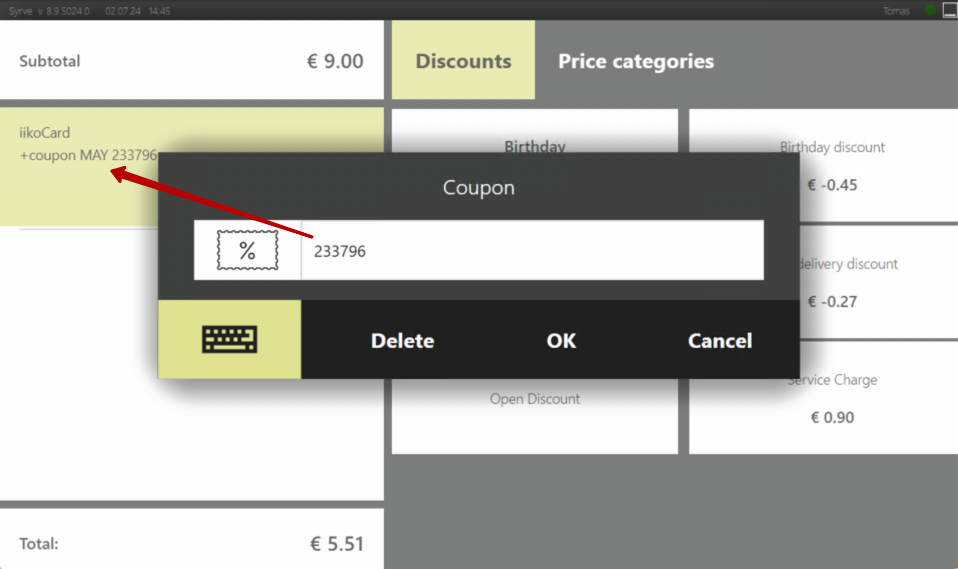The image size is (958, 569).
Task: Click the Syrve version label
Action: (48, 10)
